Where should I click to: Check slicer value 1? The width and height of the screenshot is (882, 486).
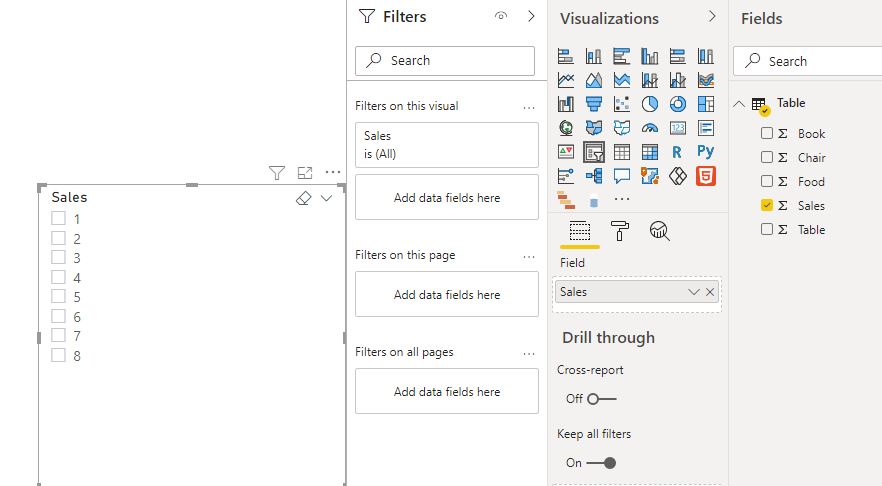point(58,218)
